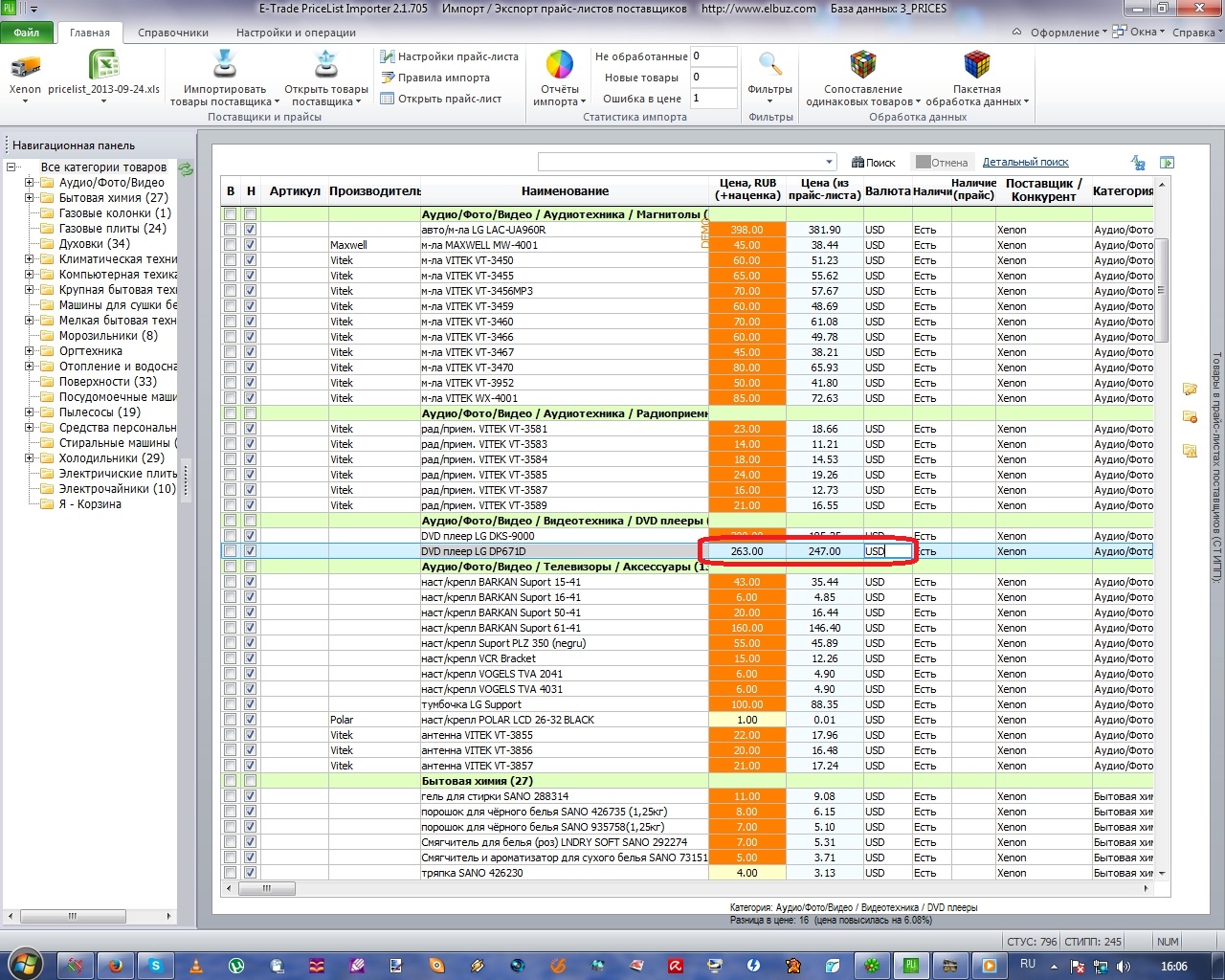1225x980 pixels.
Task: Click the top folder icon on right sidebar
Action: [x=1190, y=389]
